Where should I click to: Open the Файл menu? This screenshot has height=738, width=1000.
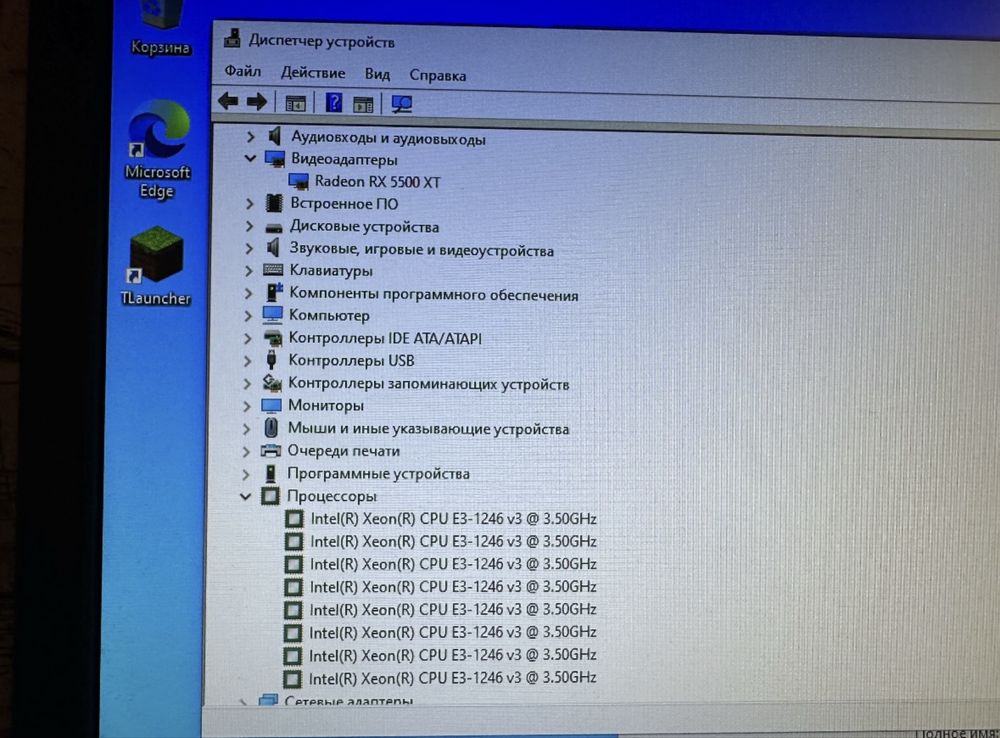(x=242, y=71)
